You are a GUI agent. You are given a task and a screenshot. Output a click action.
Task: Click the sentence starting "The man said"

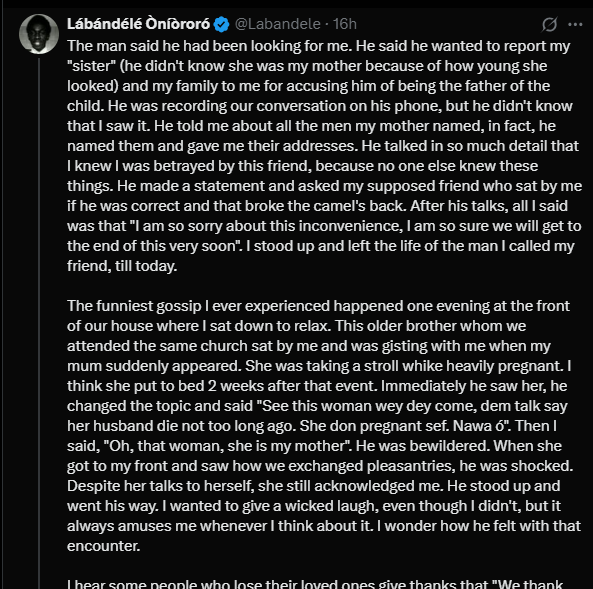point(210,46)
